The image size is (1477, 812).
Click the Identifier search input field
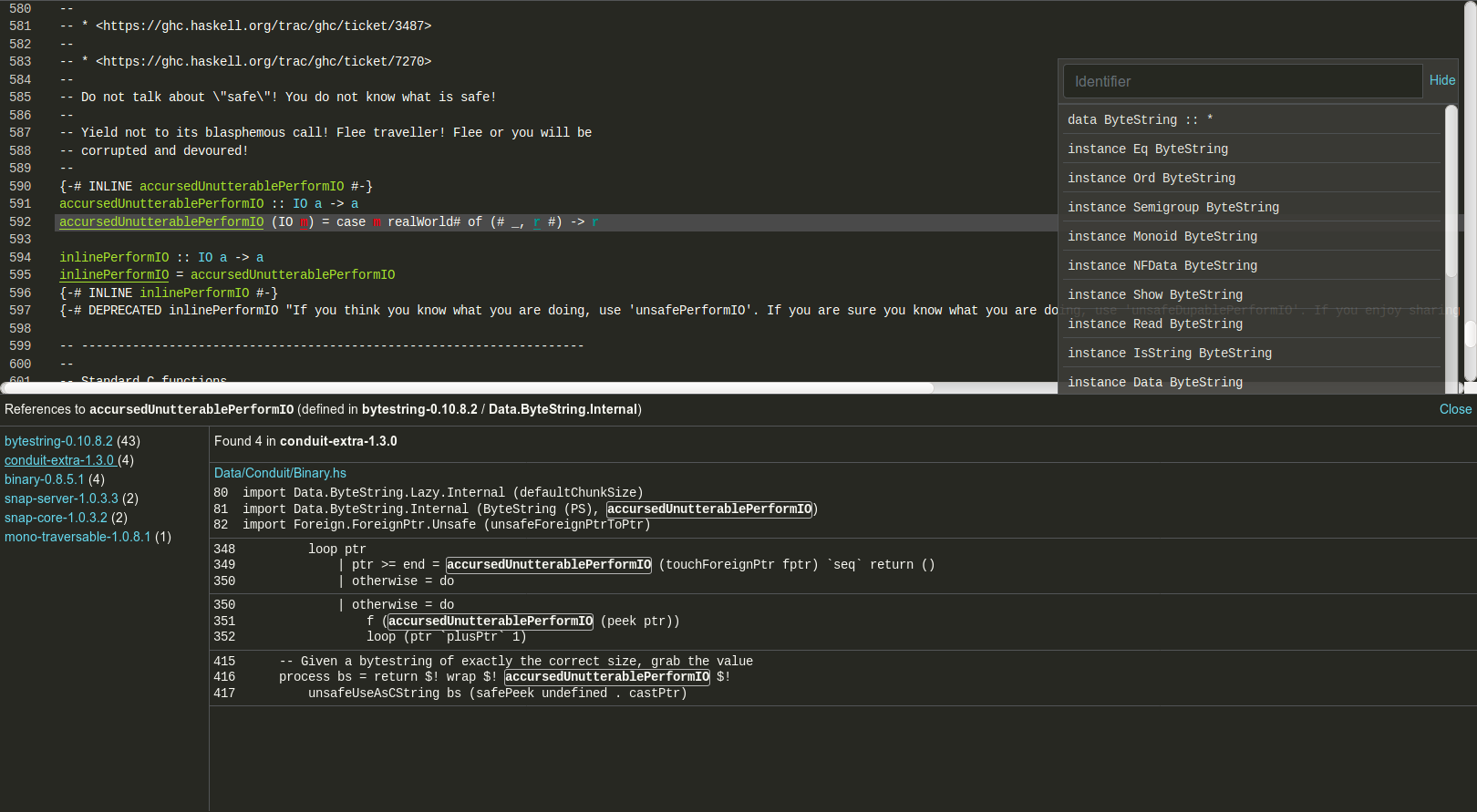click(1242, 81)
